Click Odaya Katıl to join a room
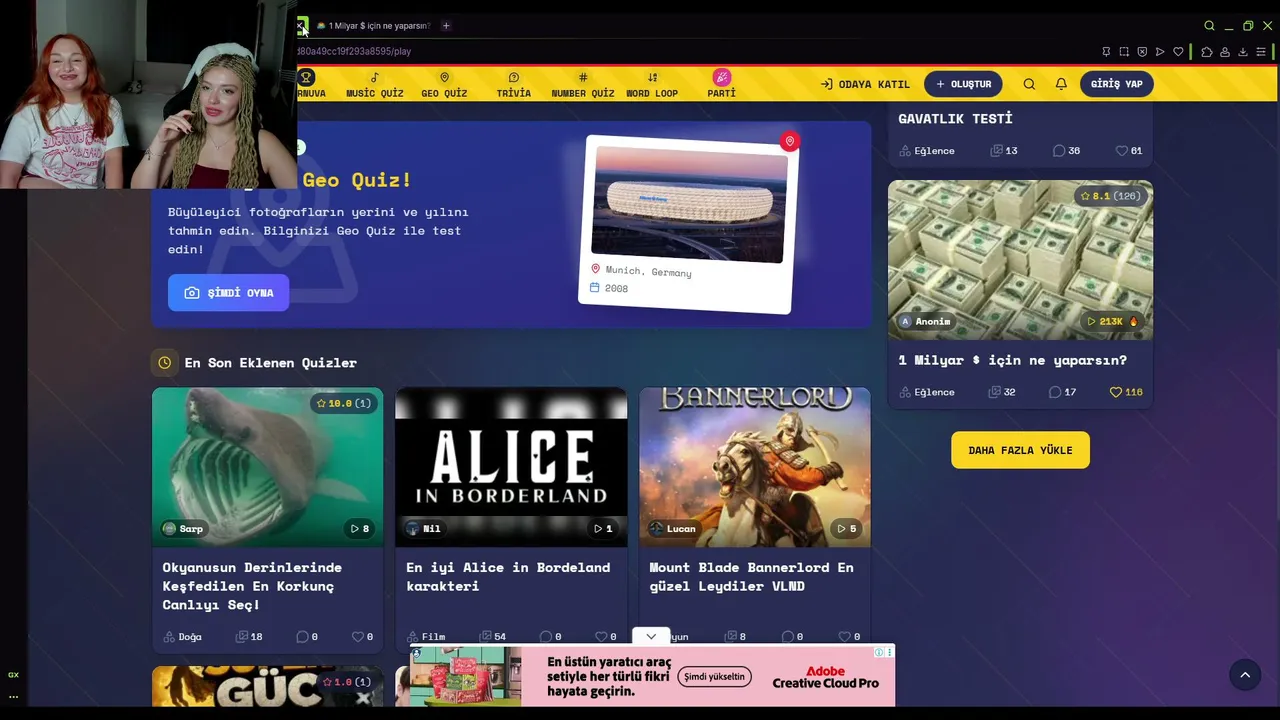 865,84
